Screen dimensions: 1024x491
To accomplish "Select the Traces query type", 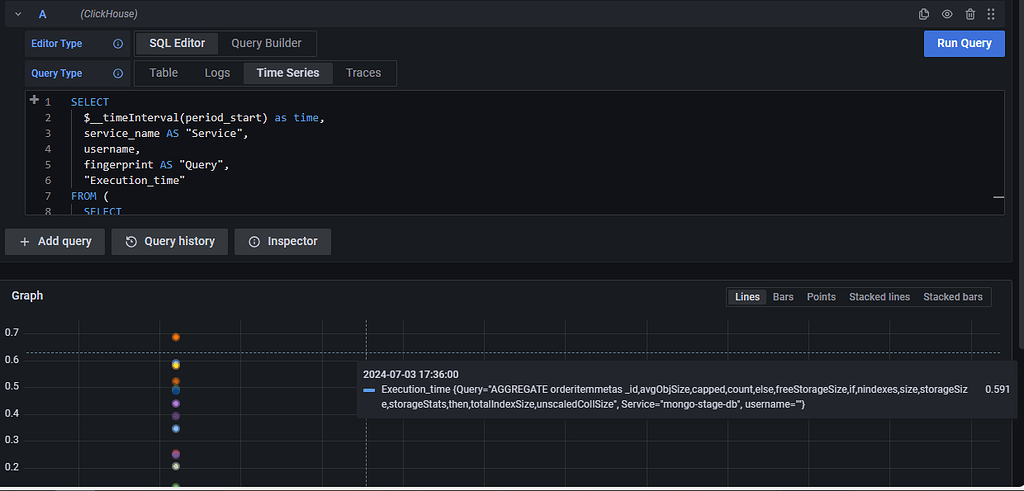I will pos(363,73).
